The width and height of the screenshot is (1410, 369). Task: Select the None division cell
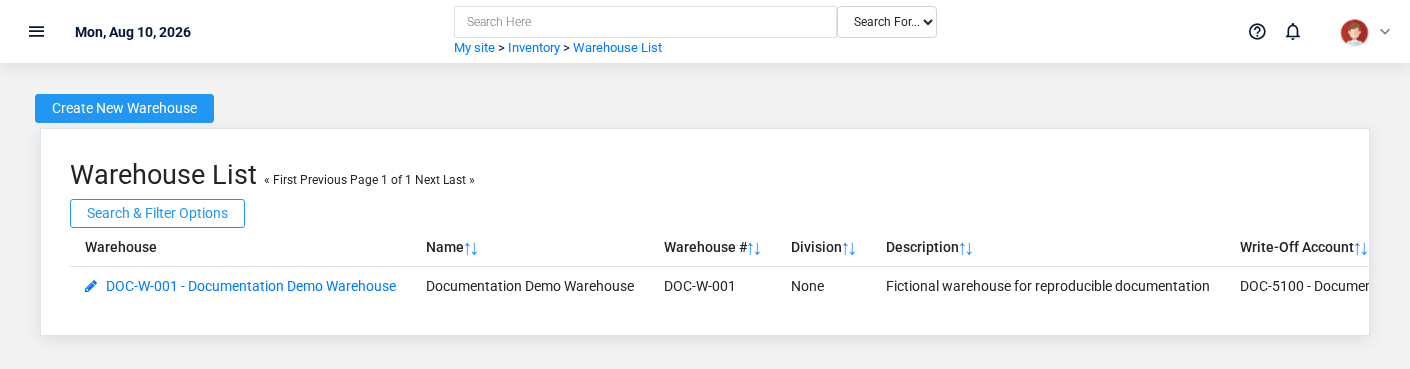807,286
